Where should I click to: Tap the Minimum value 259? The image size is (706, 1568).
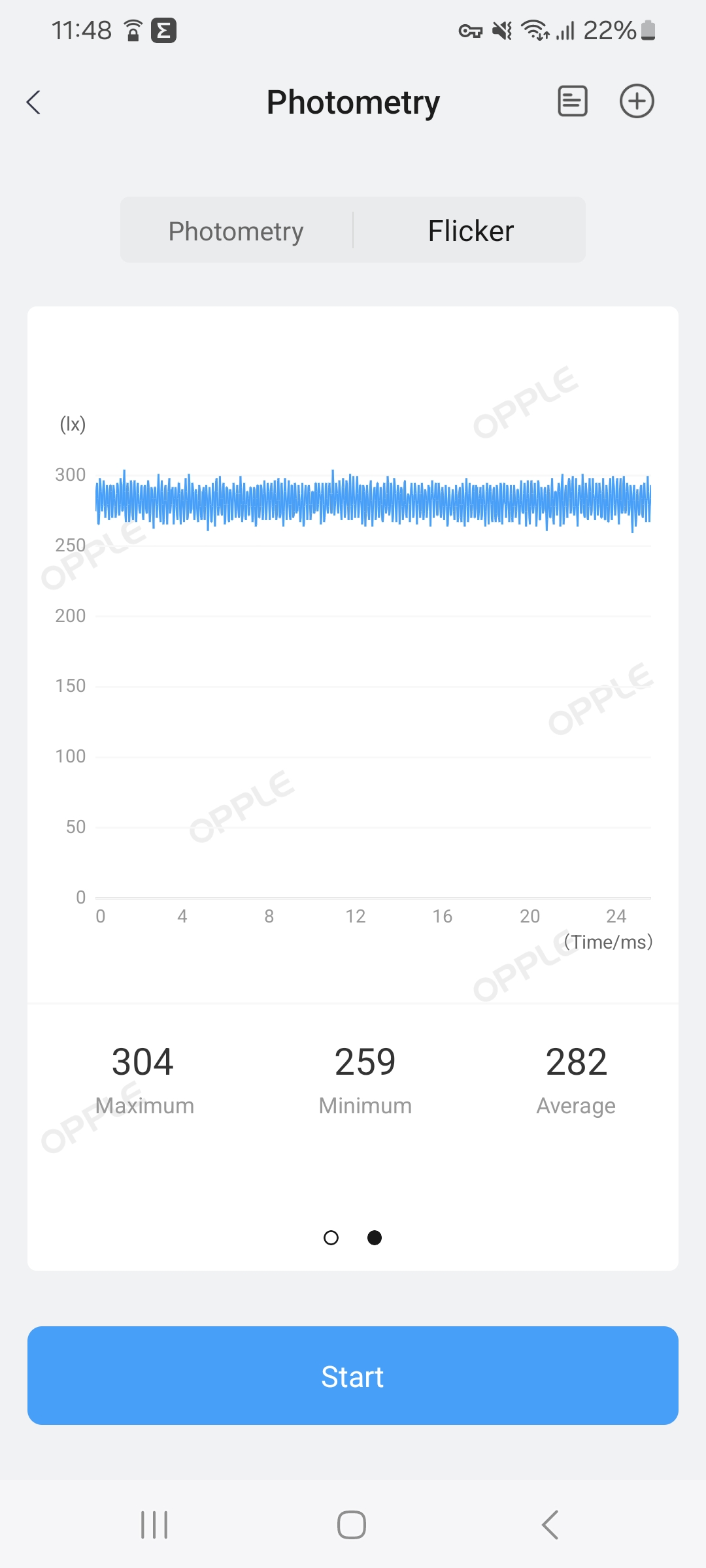point(365,1062)
